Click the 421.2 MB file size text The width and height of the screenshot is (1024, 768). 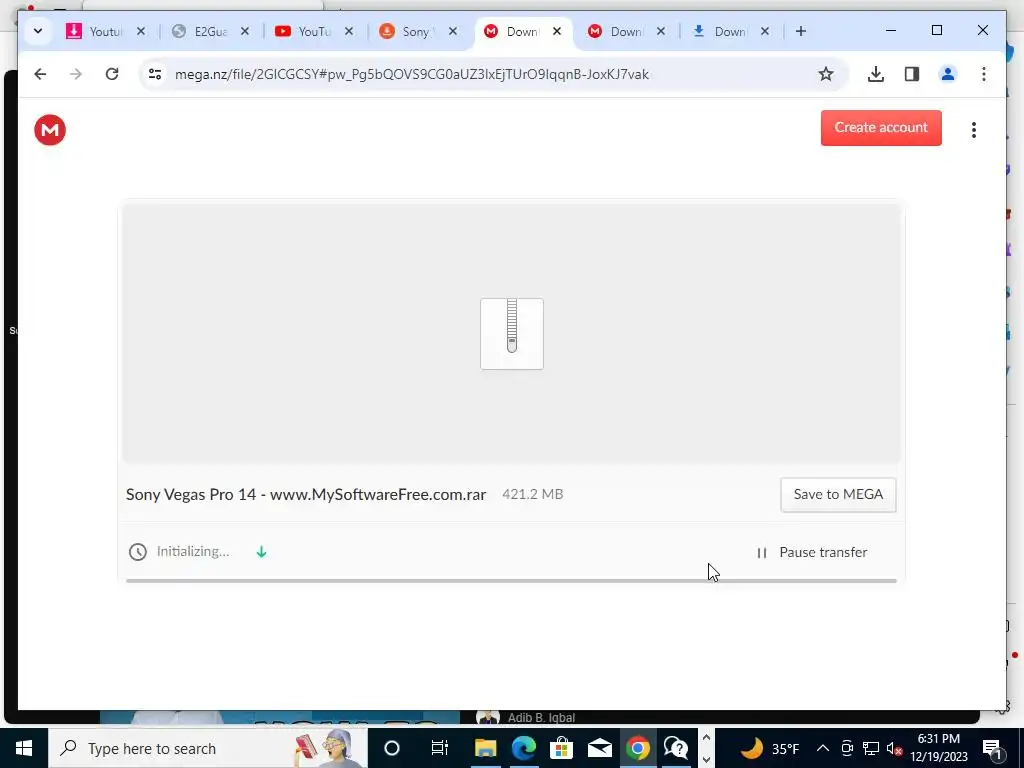pos(532,494)
